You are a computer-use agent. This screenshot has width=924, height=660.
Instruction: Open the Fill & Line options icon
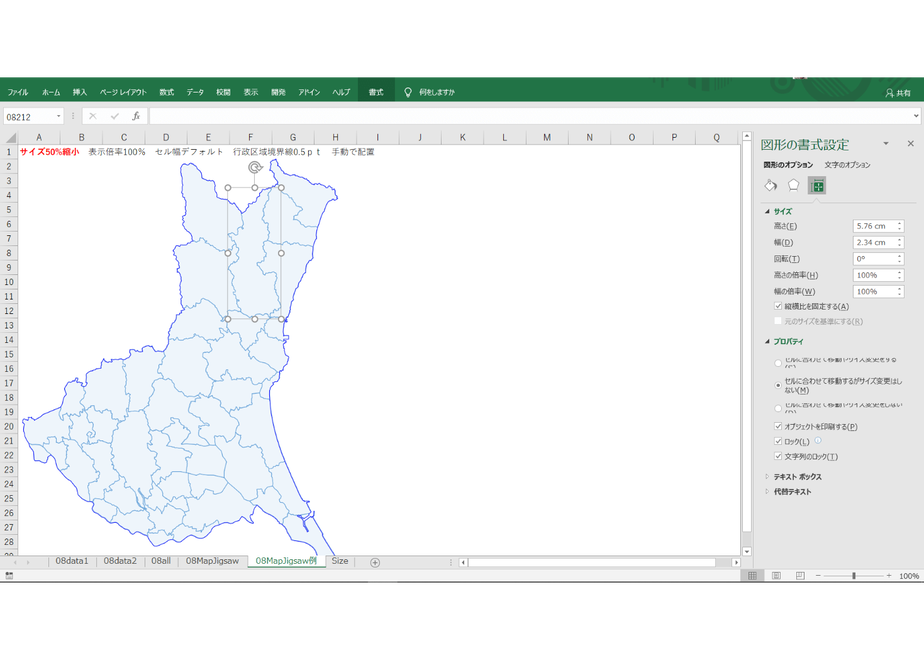tap(771, 186)
